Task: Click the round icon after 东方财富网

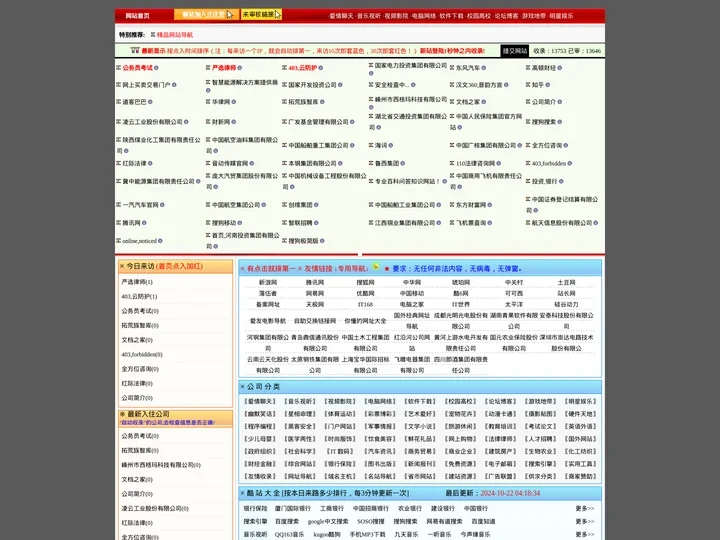Action: (489, 205)
